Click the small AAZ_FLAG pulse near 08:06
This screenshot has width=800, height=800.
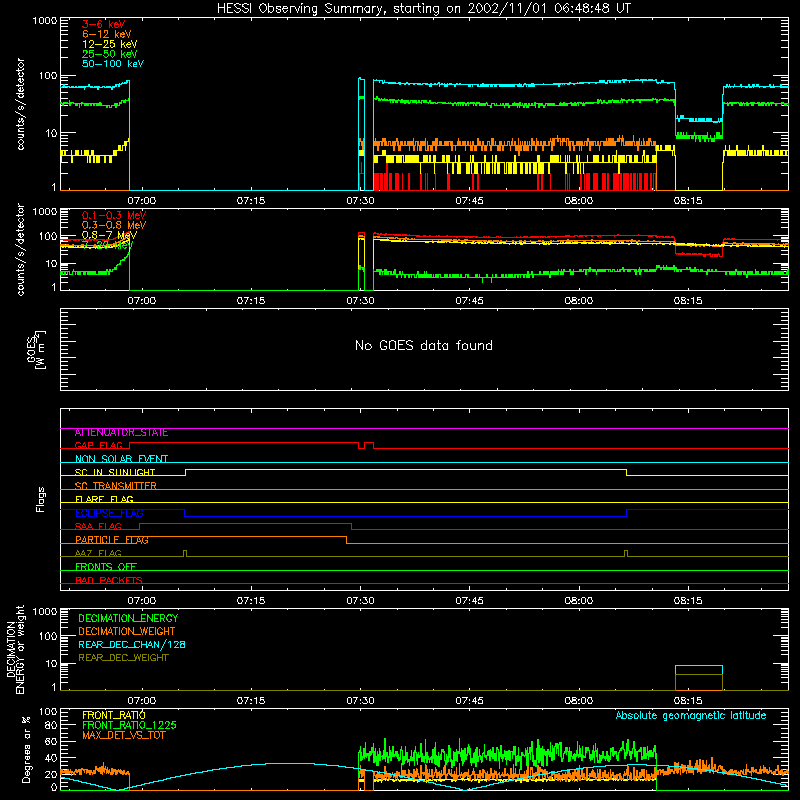click(626, 554)
